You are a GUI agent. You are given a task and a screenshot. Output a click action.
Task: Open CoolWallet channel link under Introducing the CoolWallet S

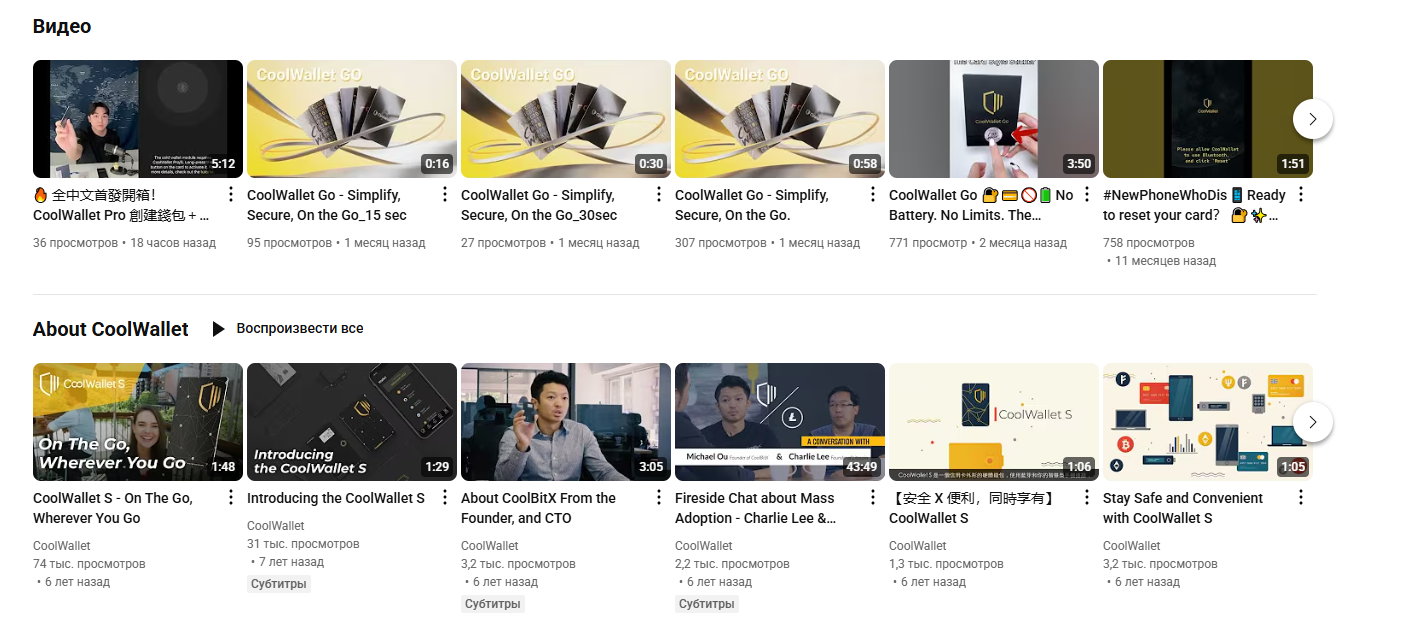276,526
